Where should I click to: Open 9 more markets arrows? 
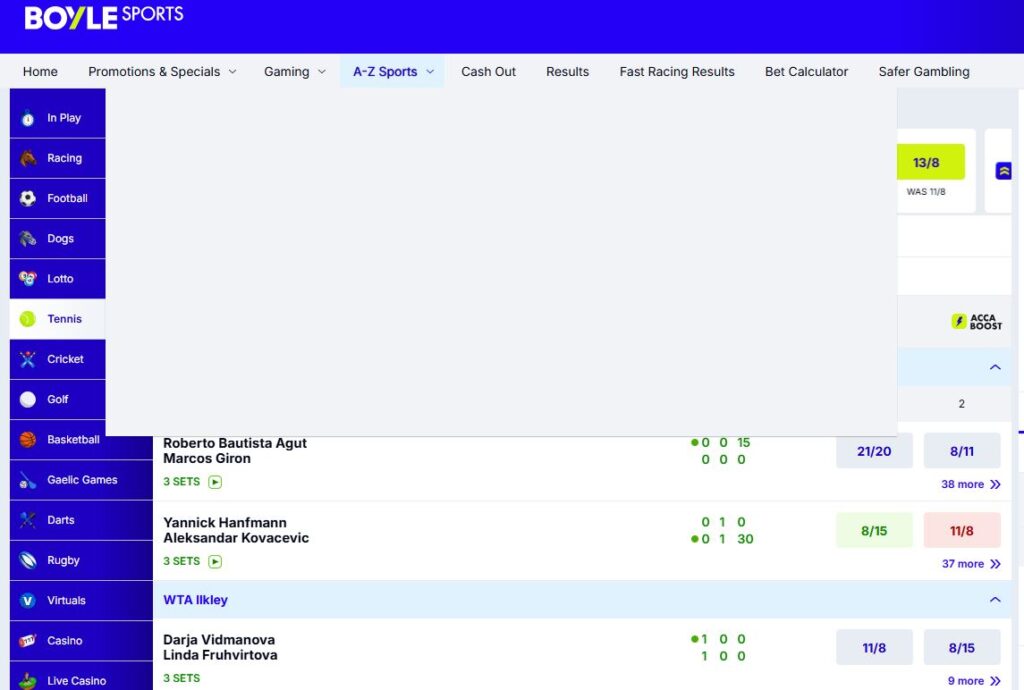[x=995, y=681]
